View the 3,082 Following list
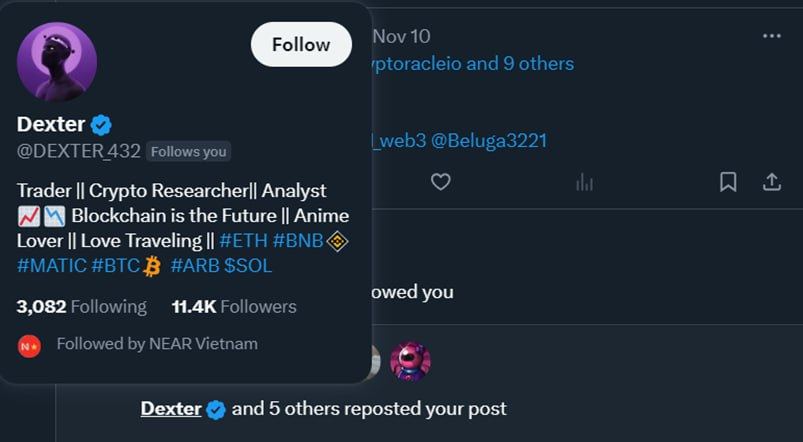Viewport: 803px width, 442px height. 82,306
